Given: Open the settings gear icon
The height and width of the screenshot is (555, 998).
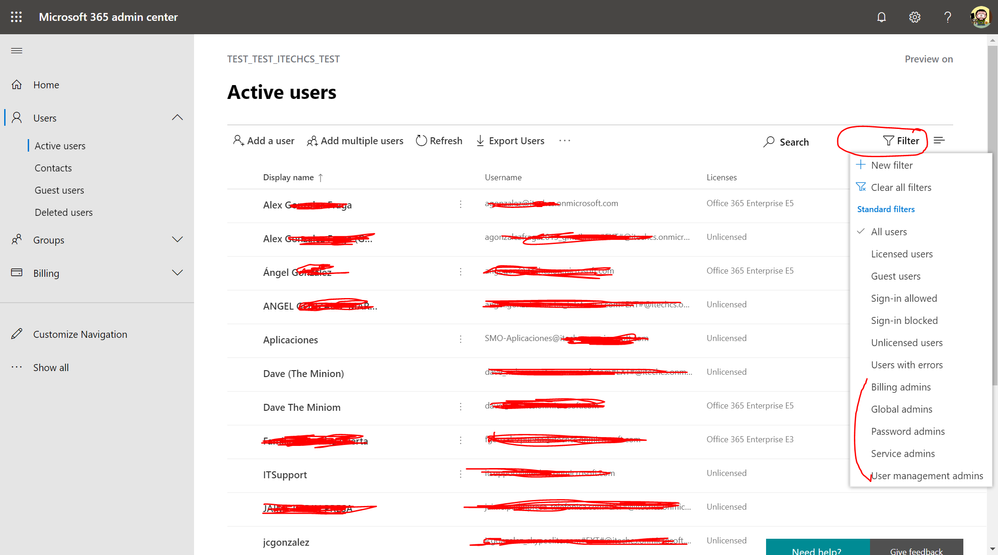Looking at the screenshot, I should [x=915, y=17].
